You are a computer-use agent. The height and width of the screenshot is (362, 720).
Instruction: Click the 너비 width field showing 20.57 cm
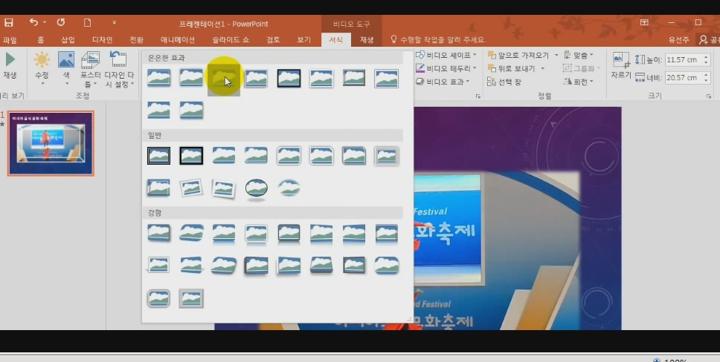coord(683,77)
